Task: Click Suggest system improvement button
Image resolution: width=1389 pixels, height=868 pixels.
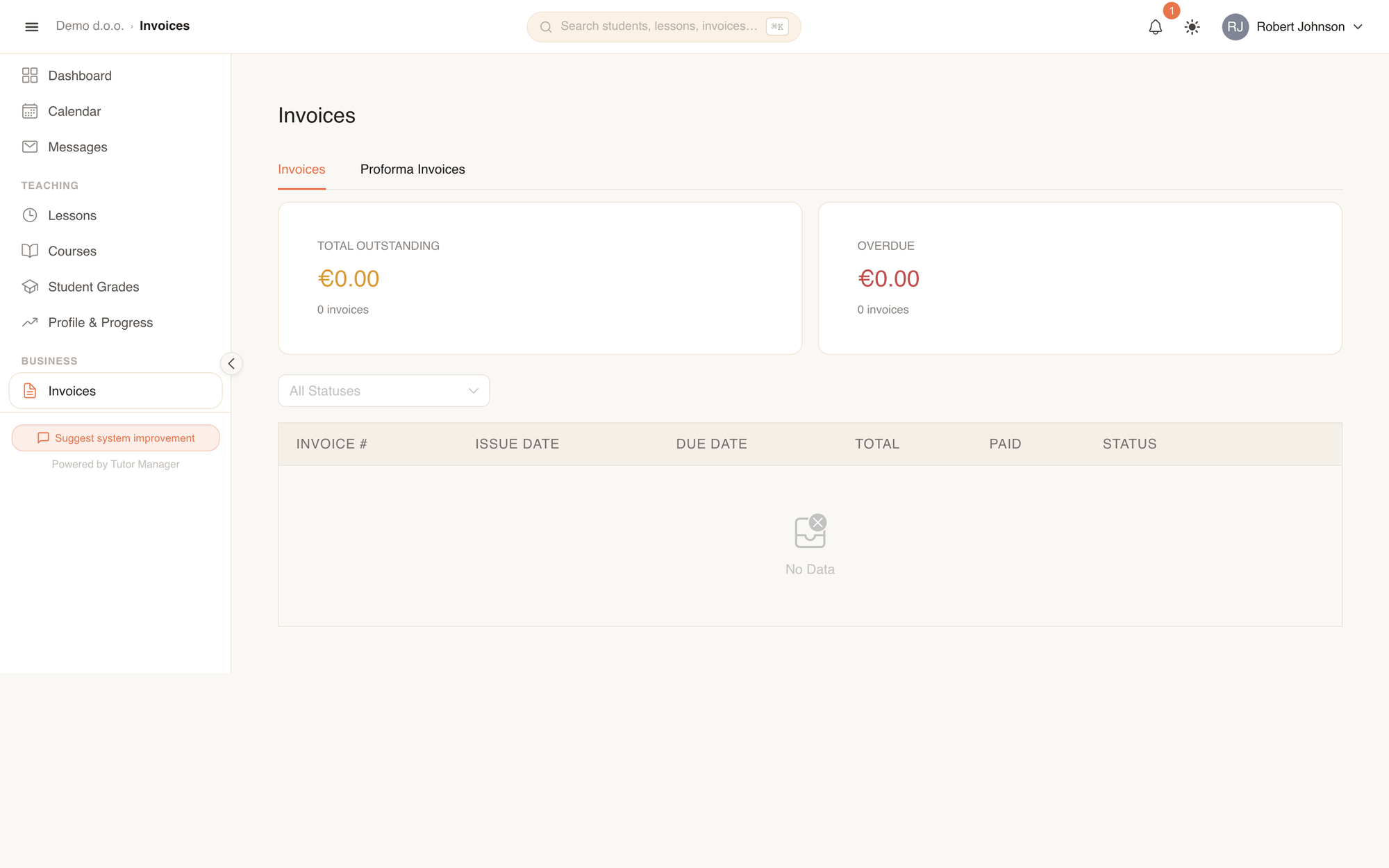Action: [x=115, y=438]
